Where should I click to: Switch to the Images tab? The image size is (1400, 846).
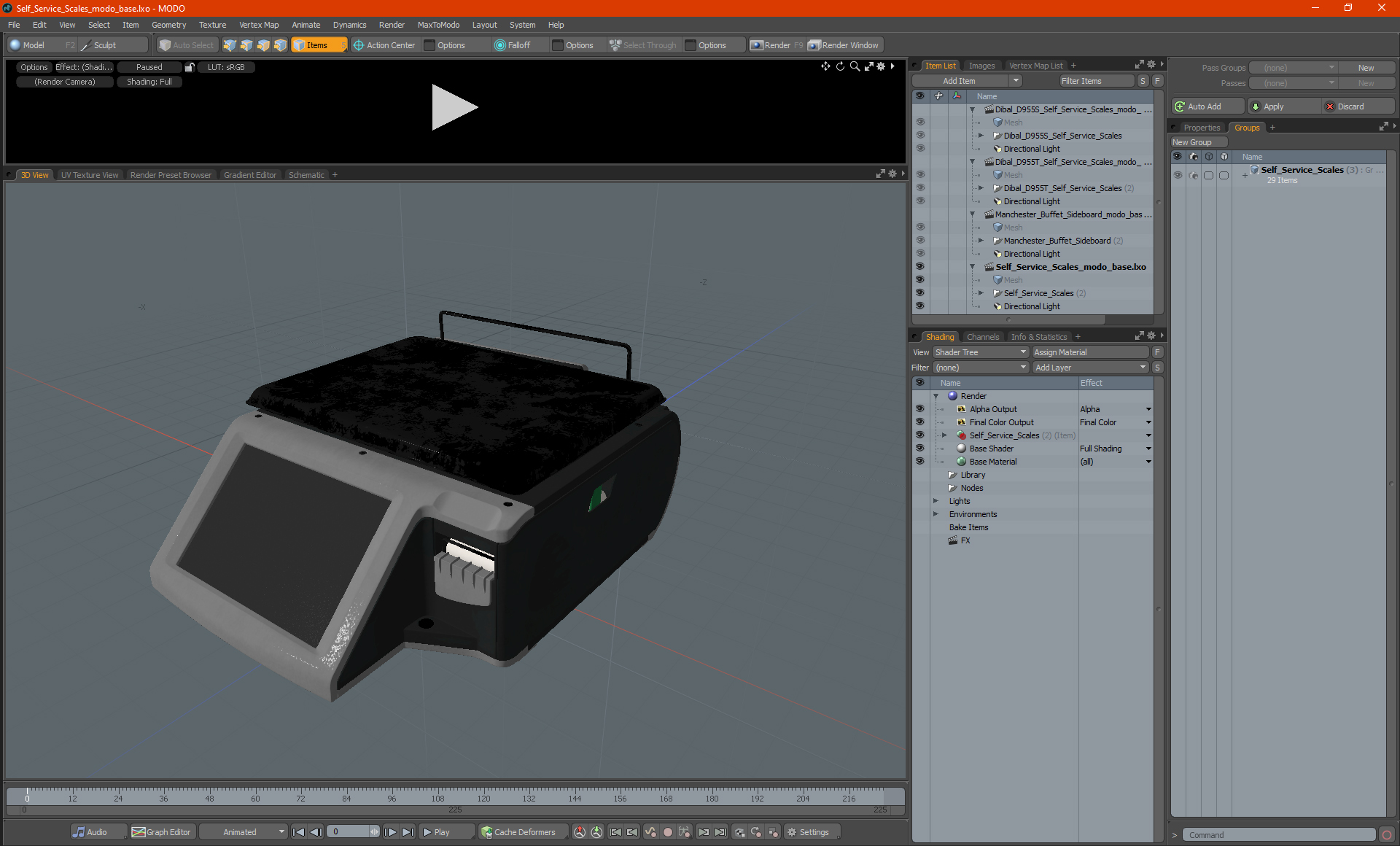click(x=981, y=66)
